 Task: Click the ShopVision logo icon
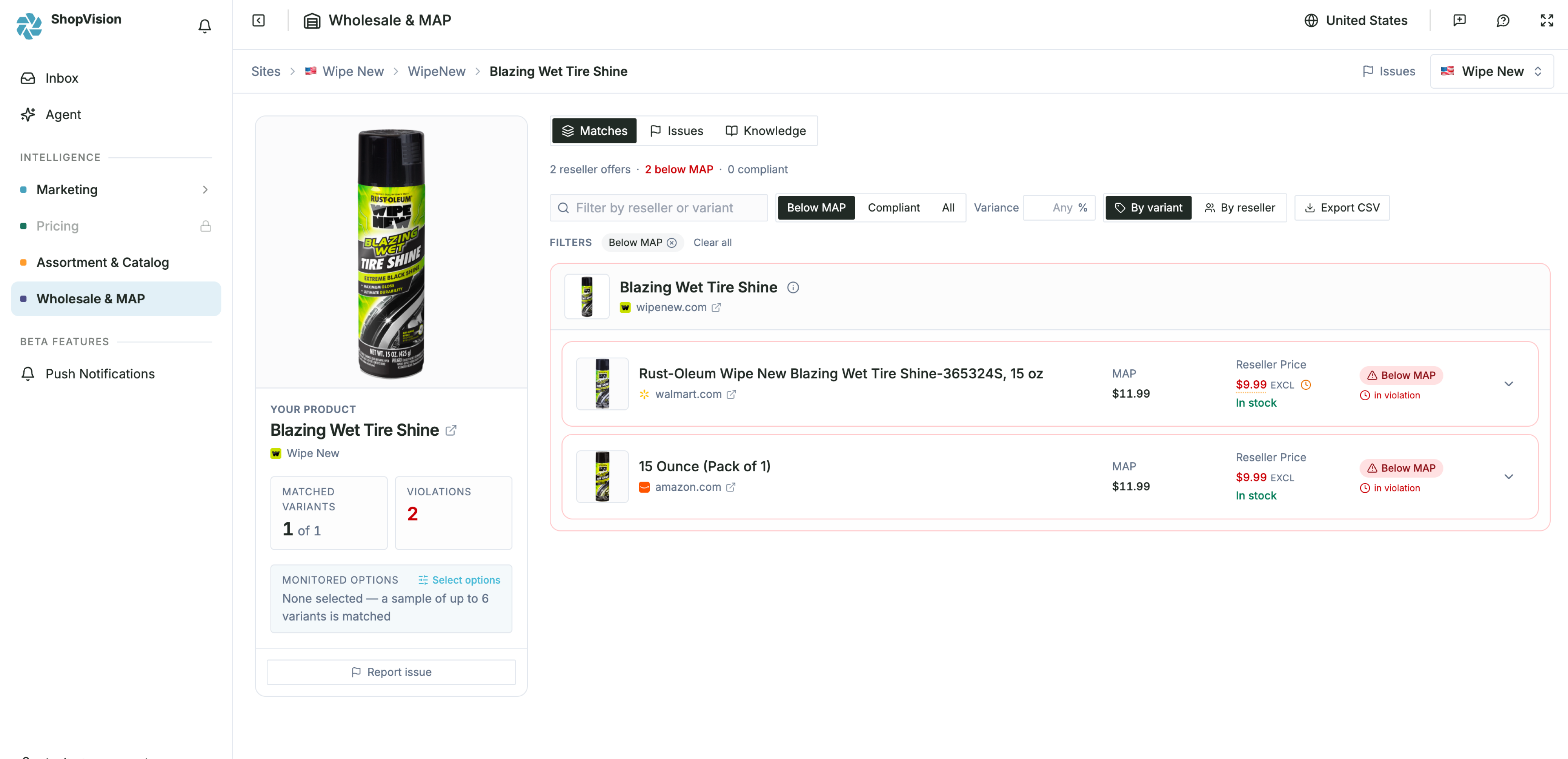(29, 26)
